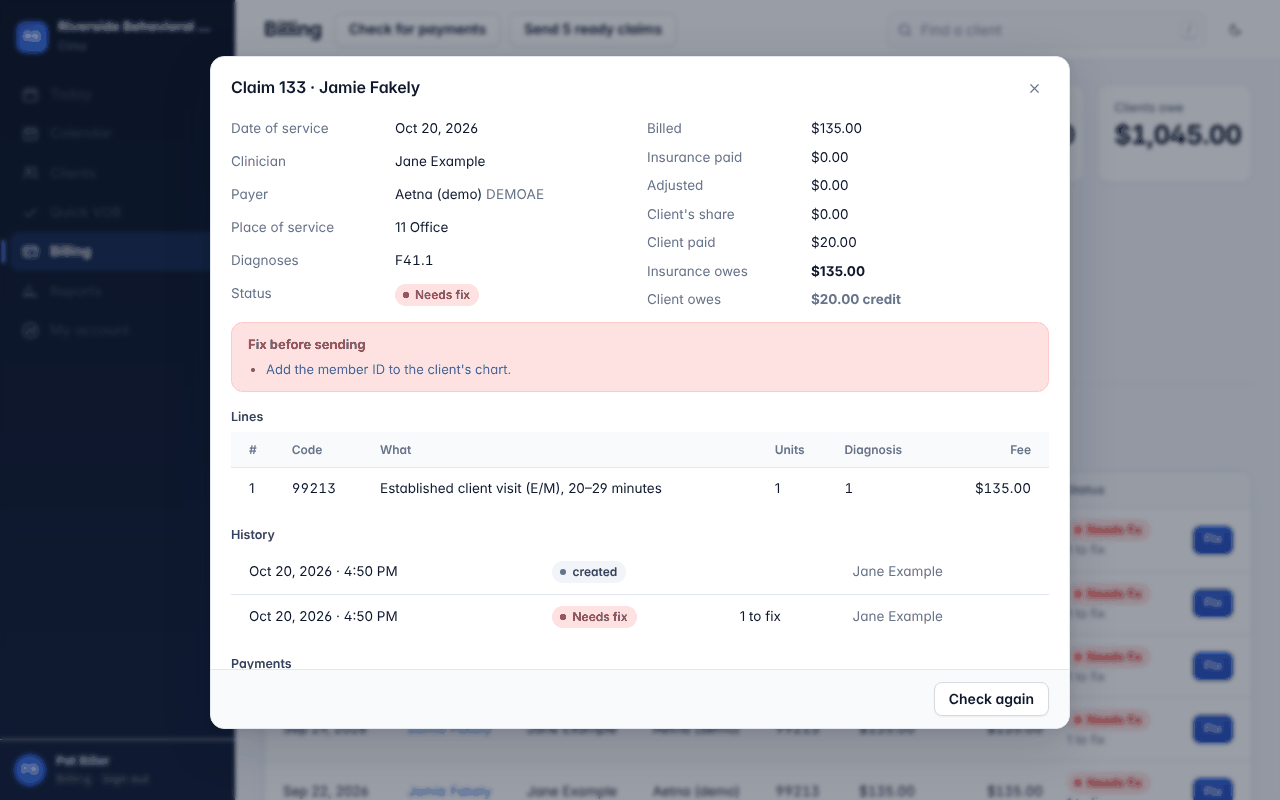Click the Client's share amount $0.00
This screenshot has width=1280, height=800.
pyautogui.click(x=830, y=214)
